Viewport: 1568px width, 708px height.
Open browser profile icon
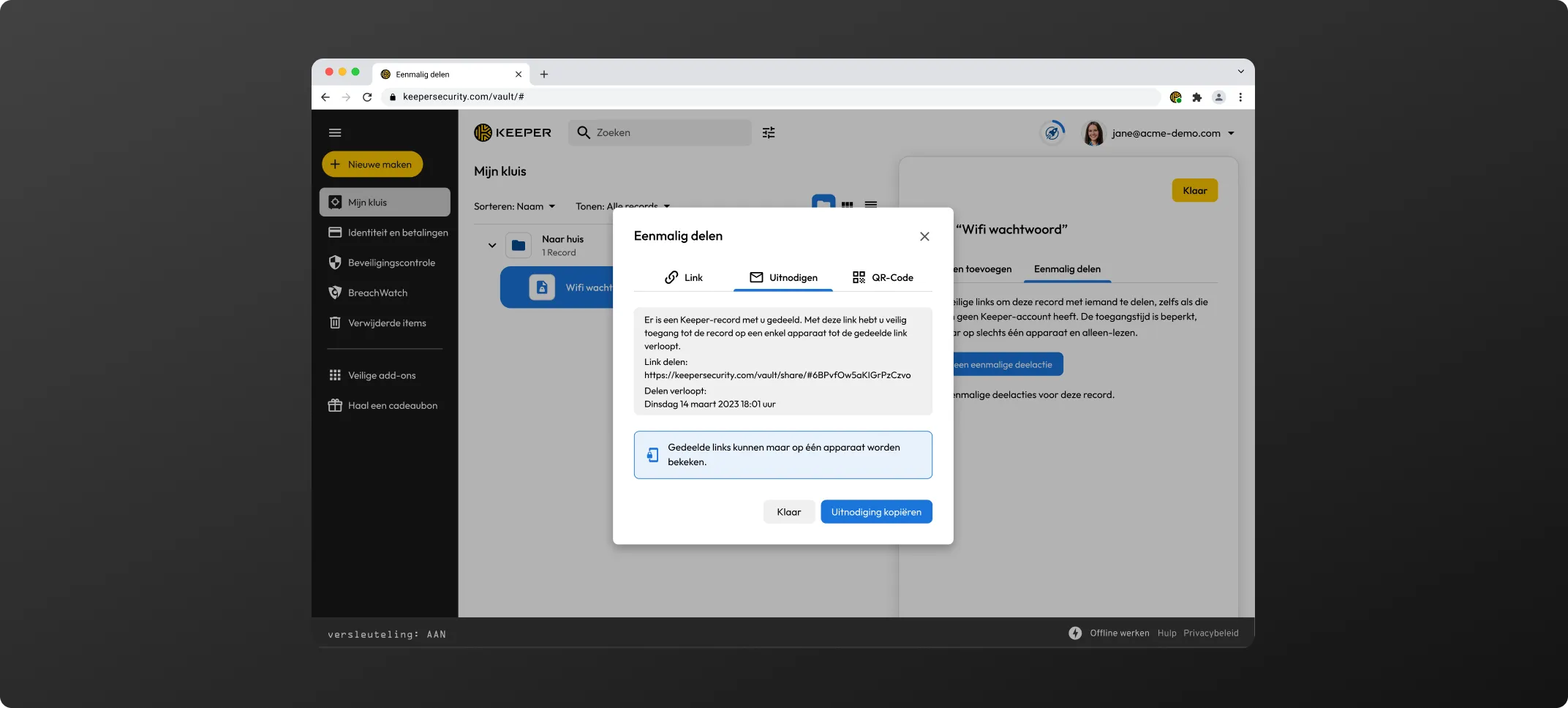coord(1219,97)
